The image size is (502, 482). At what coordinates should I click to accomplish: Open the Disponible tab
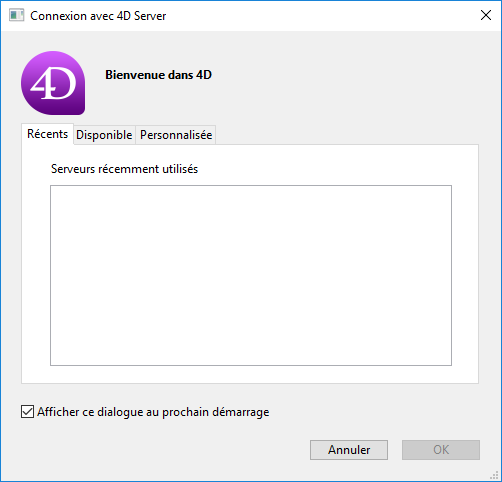tap(104, 135)
